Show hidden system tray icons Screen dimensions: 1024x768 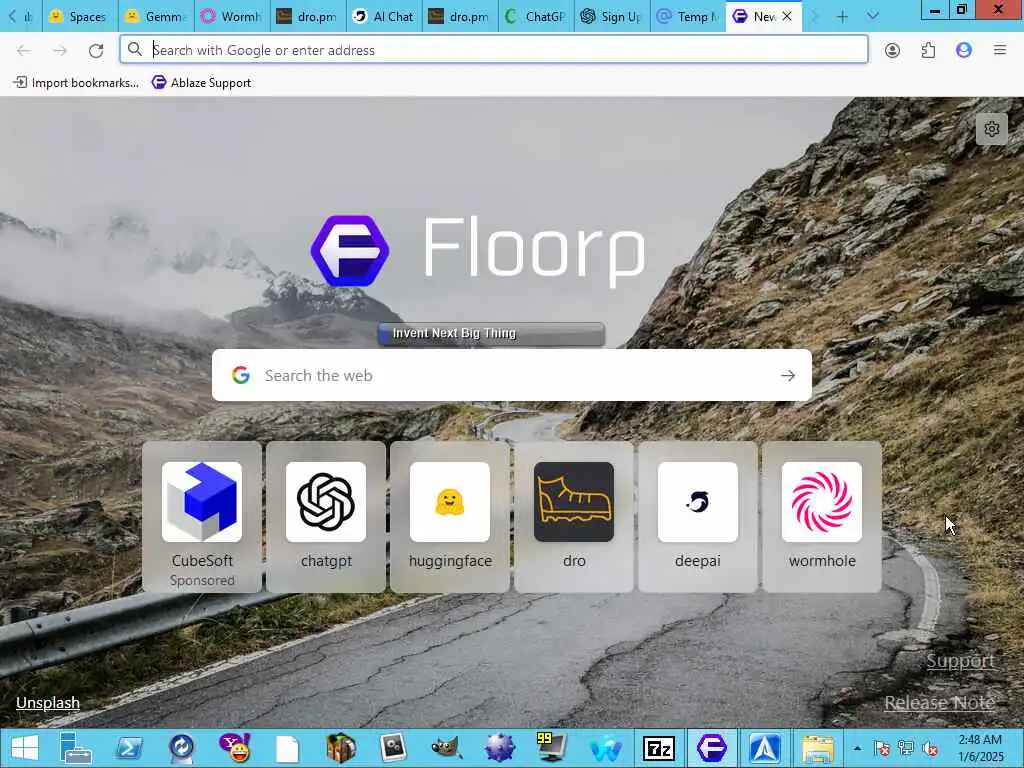click(x=857, y=748)
